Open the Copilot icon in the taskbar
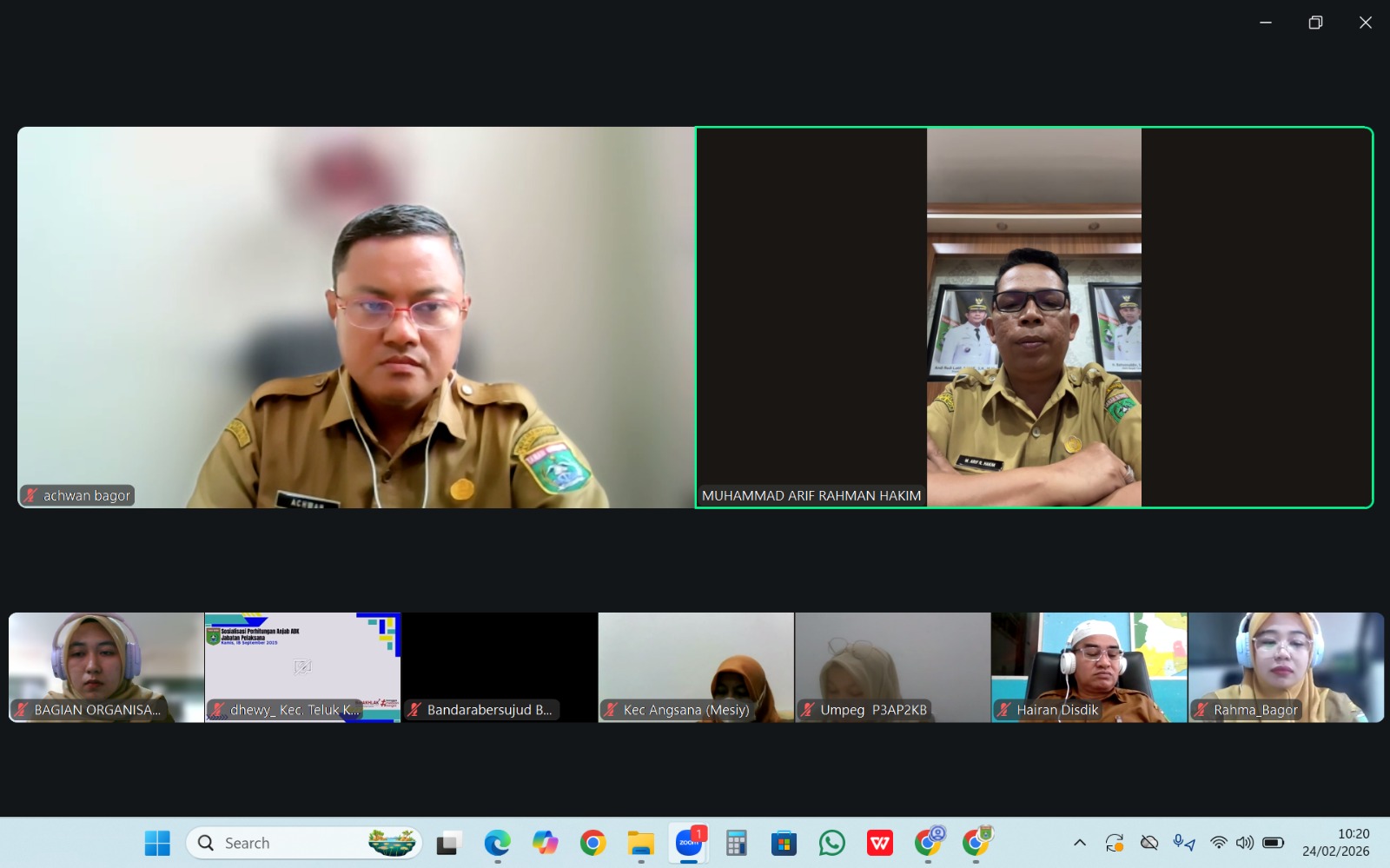 546,843
